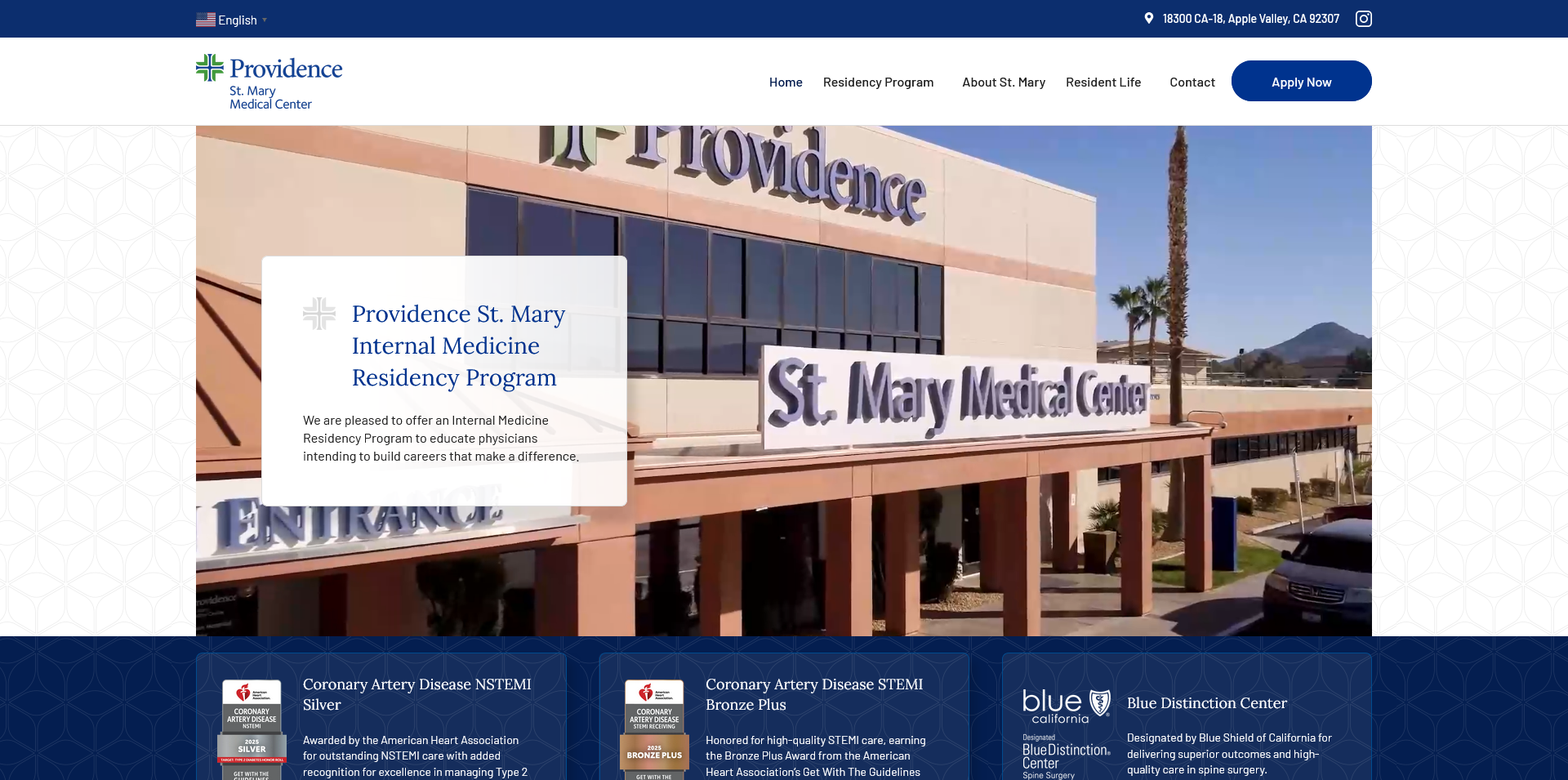Click the American flag icon next to English
Viewport: 1568px width, 780px height.
205,19
